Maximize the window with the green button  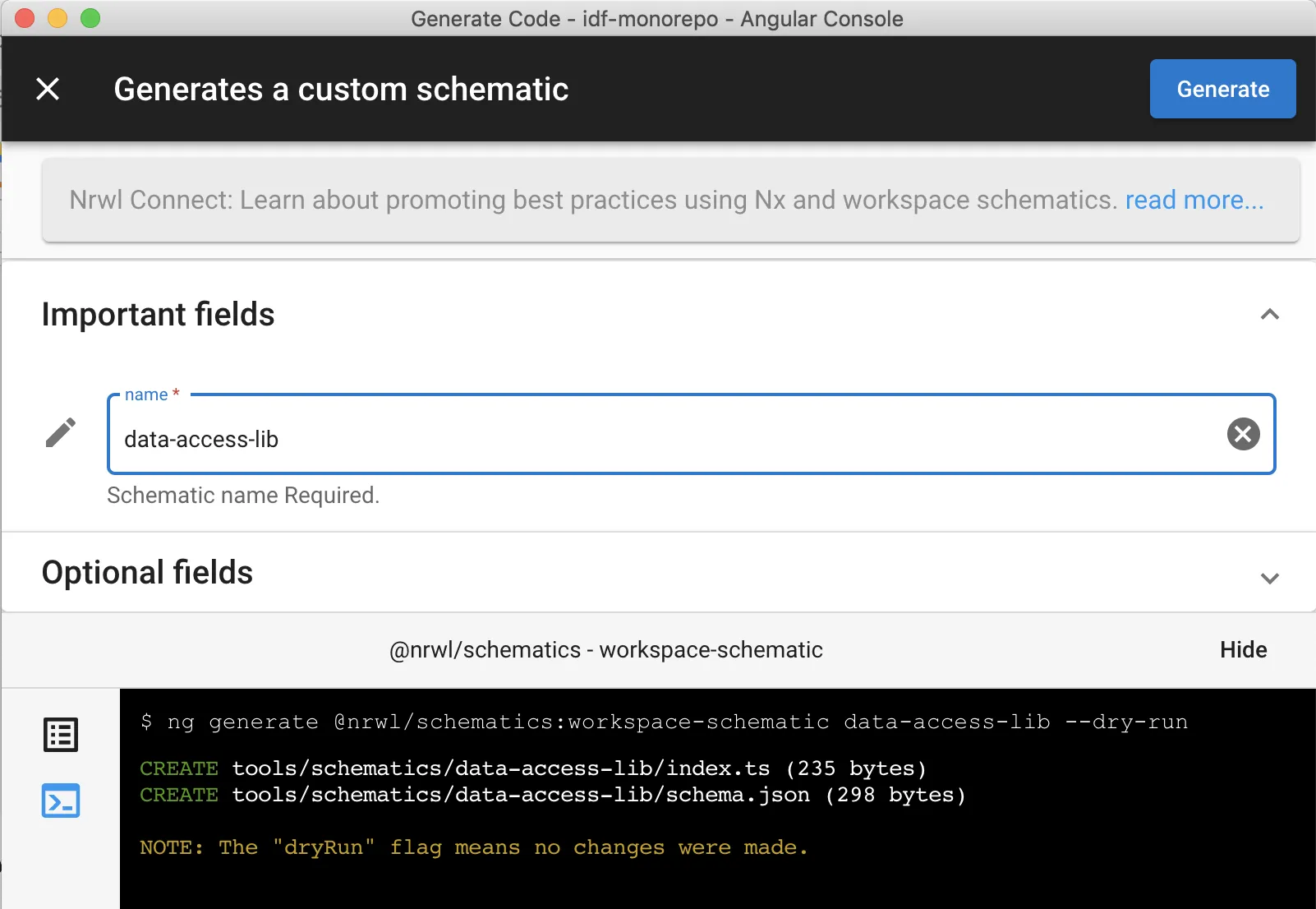90,18
